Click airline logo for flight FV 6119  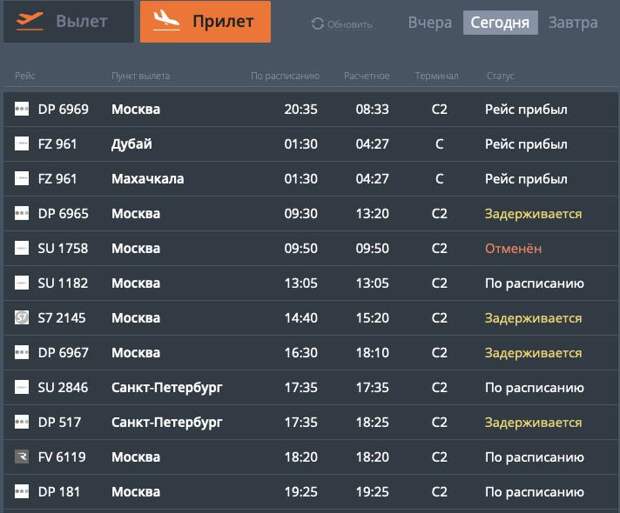tap(22, 457)
